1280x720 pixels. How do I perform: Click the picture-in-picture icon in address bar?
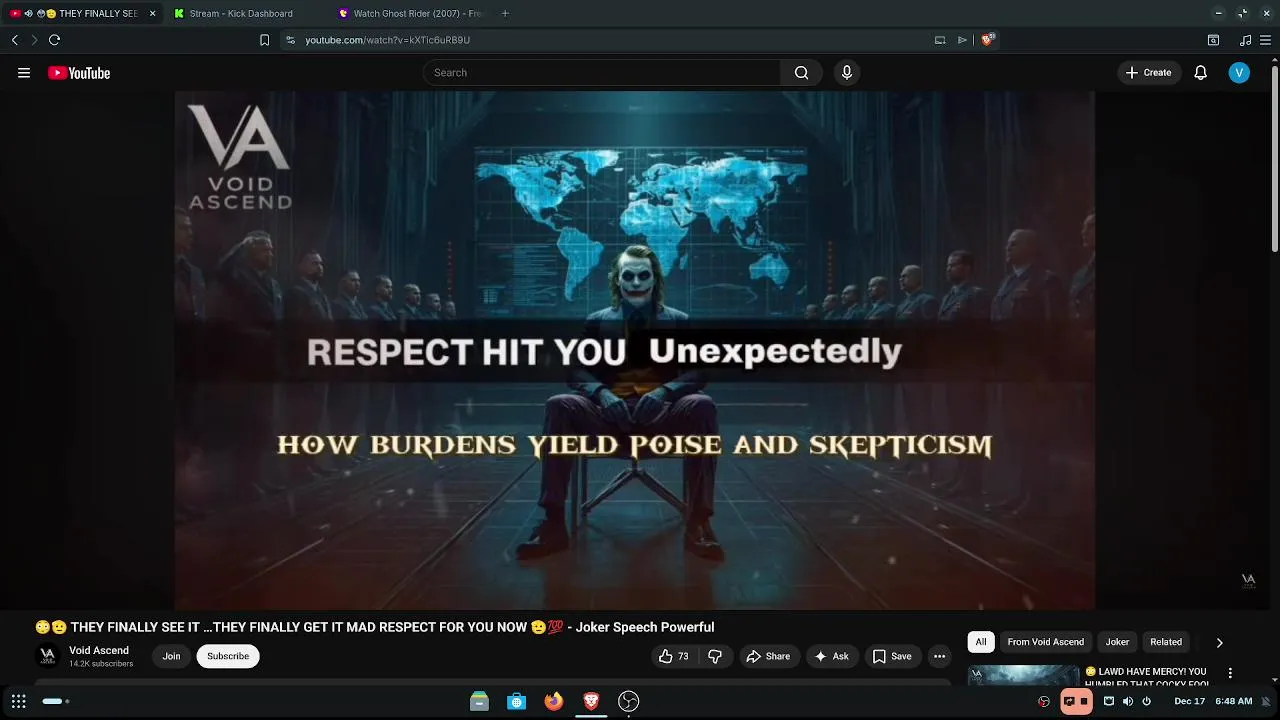(940, 40)
